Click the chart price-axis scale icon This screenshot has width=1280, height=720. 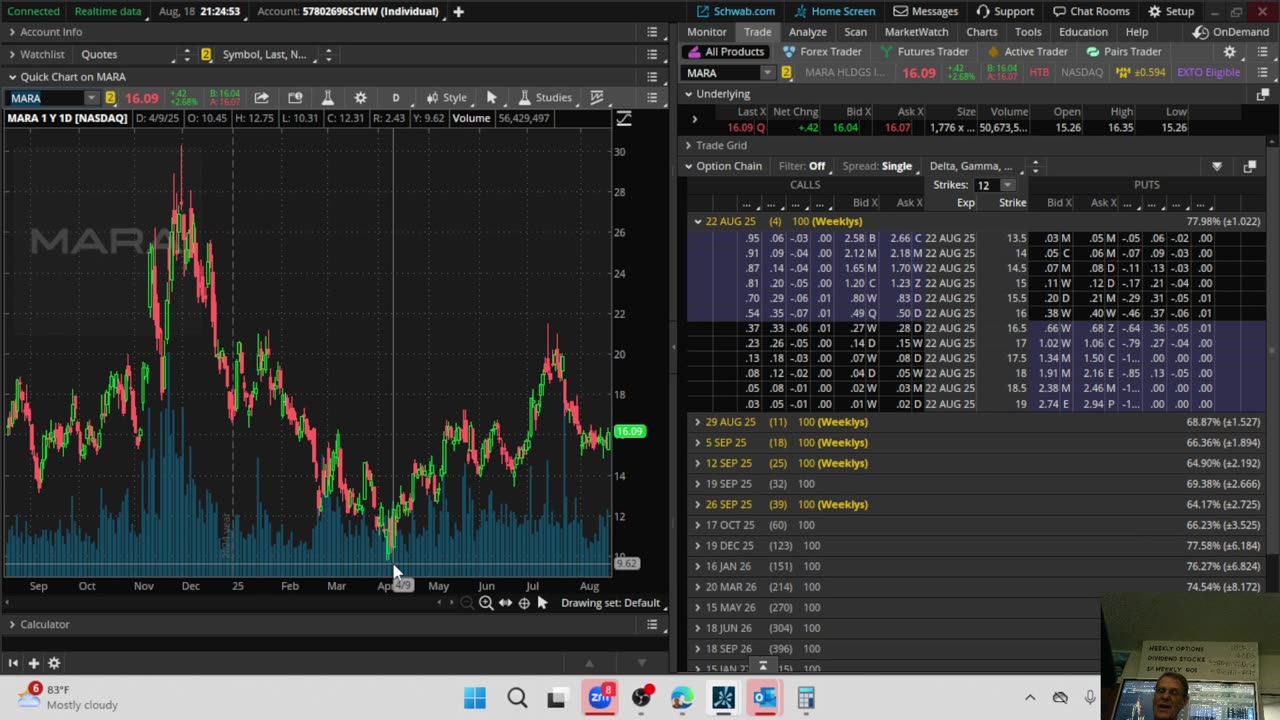pyautogui.click(x=624, y=118)
